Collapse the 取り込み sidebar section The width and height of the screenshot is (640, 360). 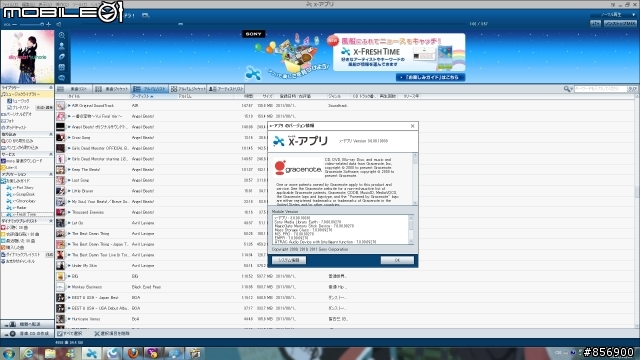tap(51, 134)
